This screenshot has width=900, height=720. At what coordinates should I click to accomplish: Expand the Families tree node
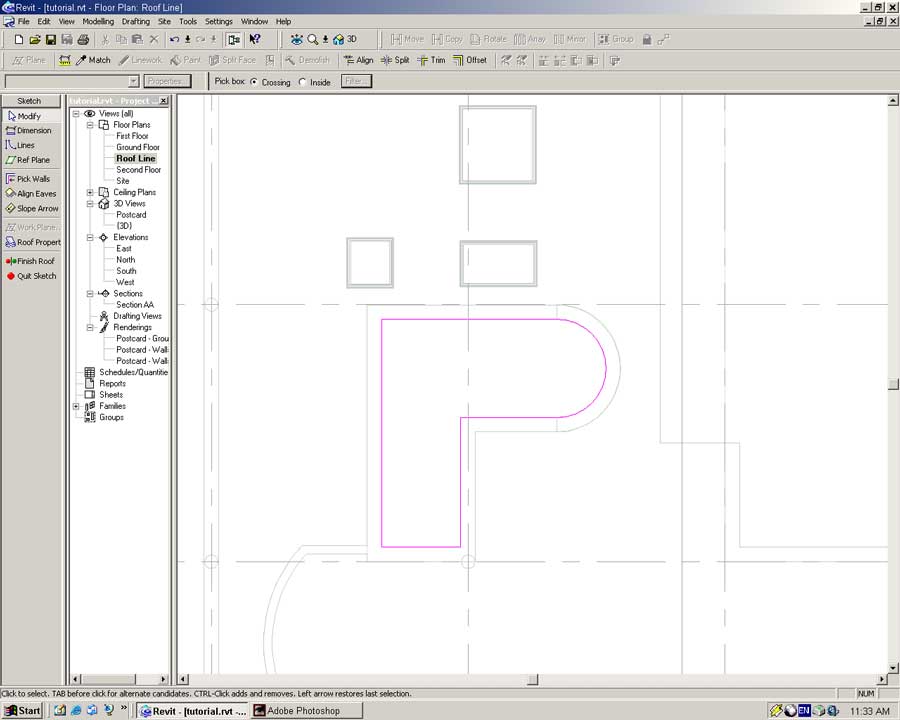77,406
